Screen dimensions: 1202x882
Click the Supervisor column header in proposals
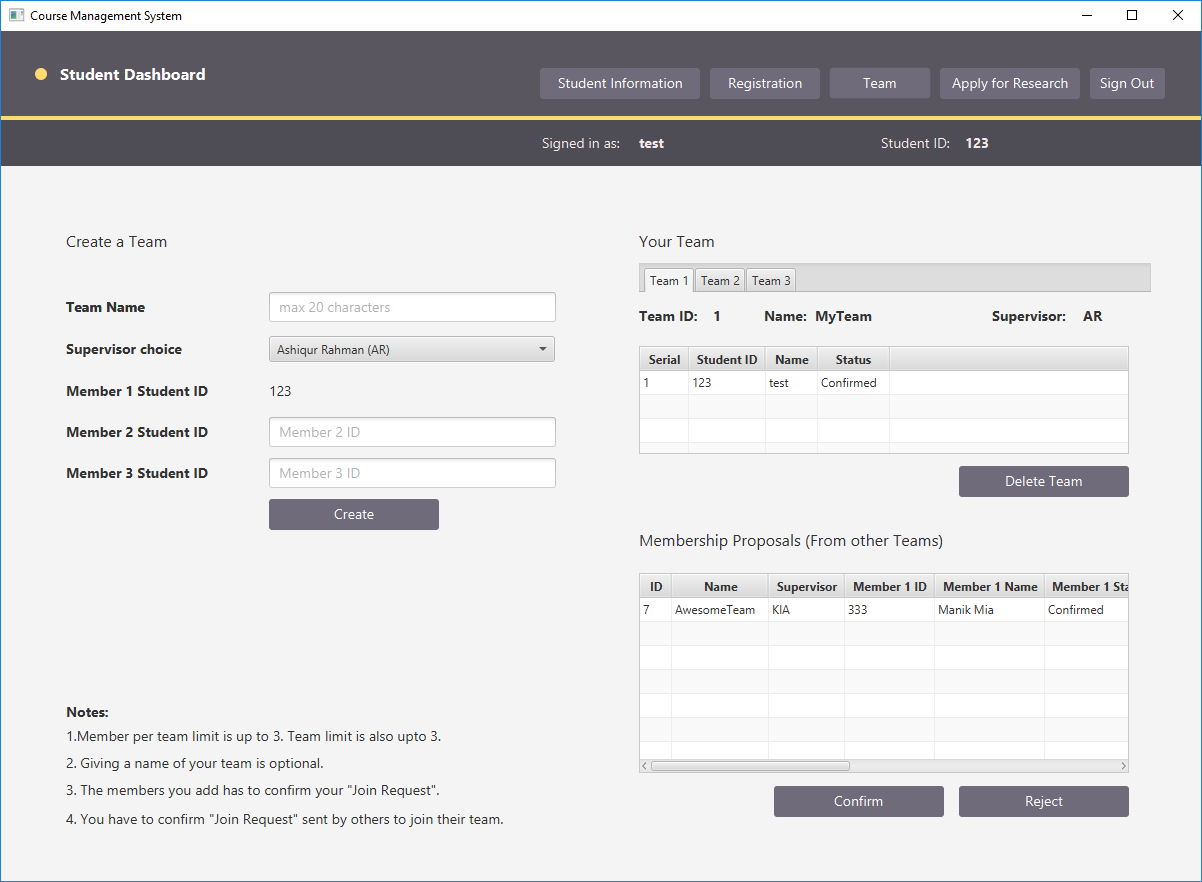pos(806,586)
